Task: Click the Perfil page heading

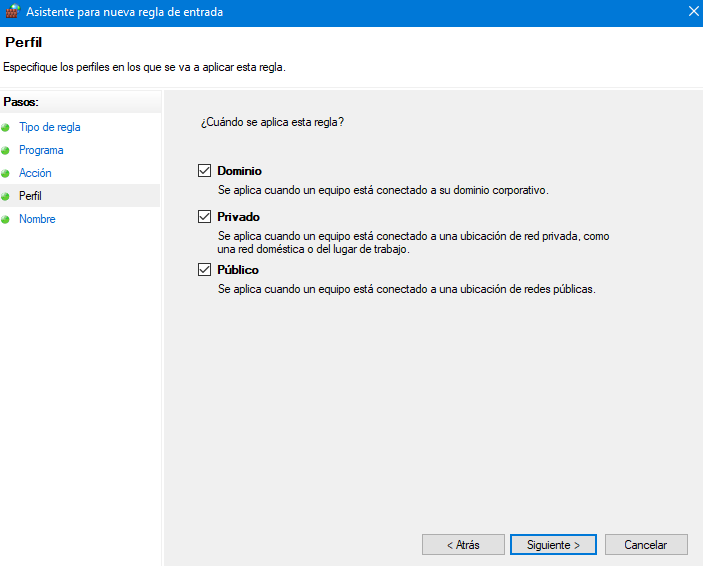Action: point(23,42)
